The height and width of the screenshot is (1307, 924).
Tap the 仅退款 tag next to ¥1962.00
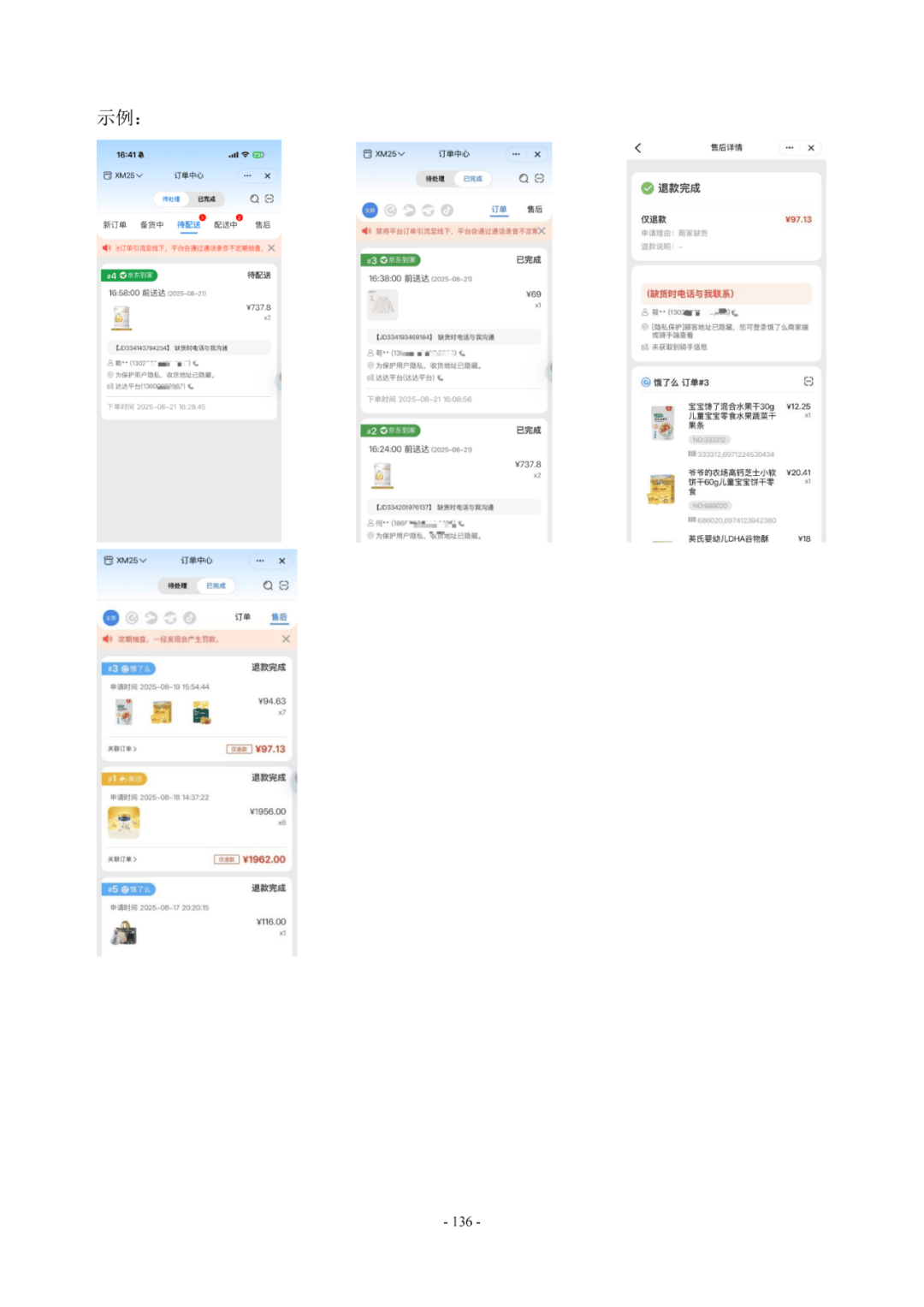227,859
